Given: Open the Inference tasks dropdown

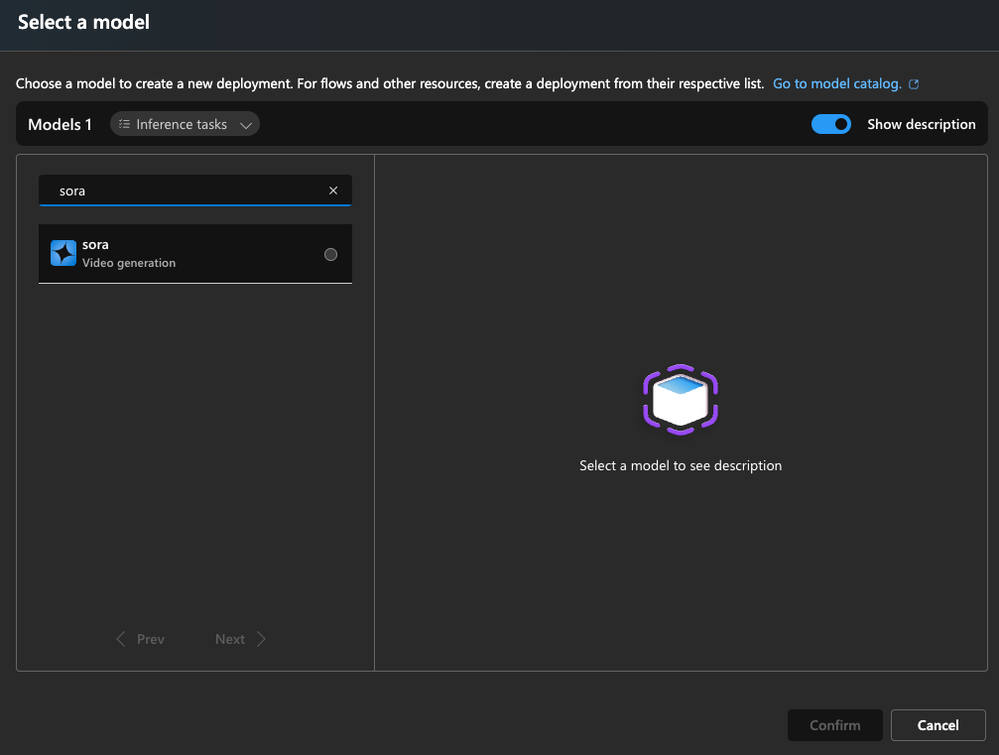Looking at the screenshot, I should (185, 124).
